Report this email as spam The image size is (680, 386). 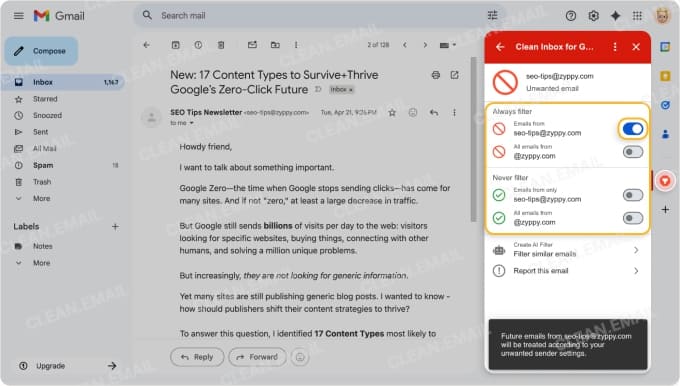click(198, 45)
